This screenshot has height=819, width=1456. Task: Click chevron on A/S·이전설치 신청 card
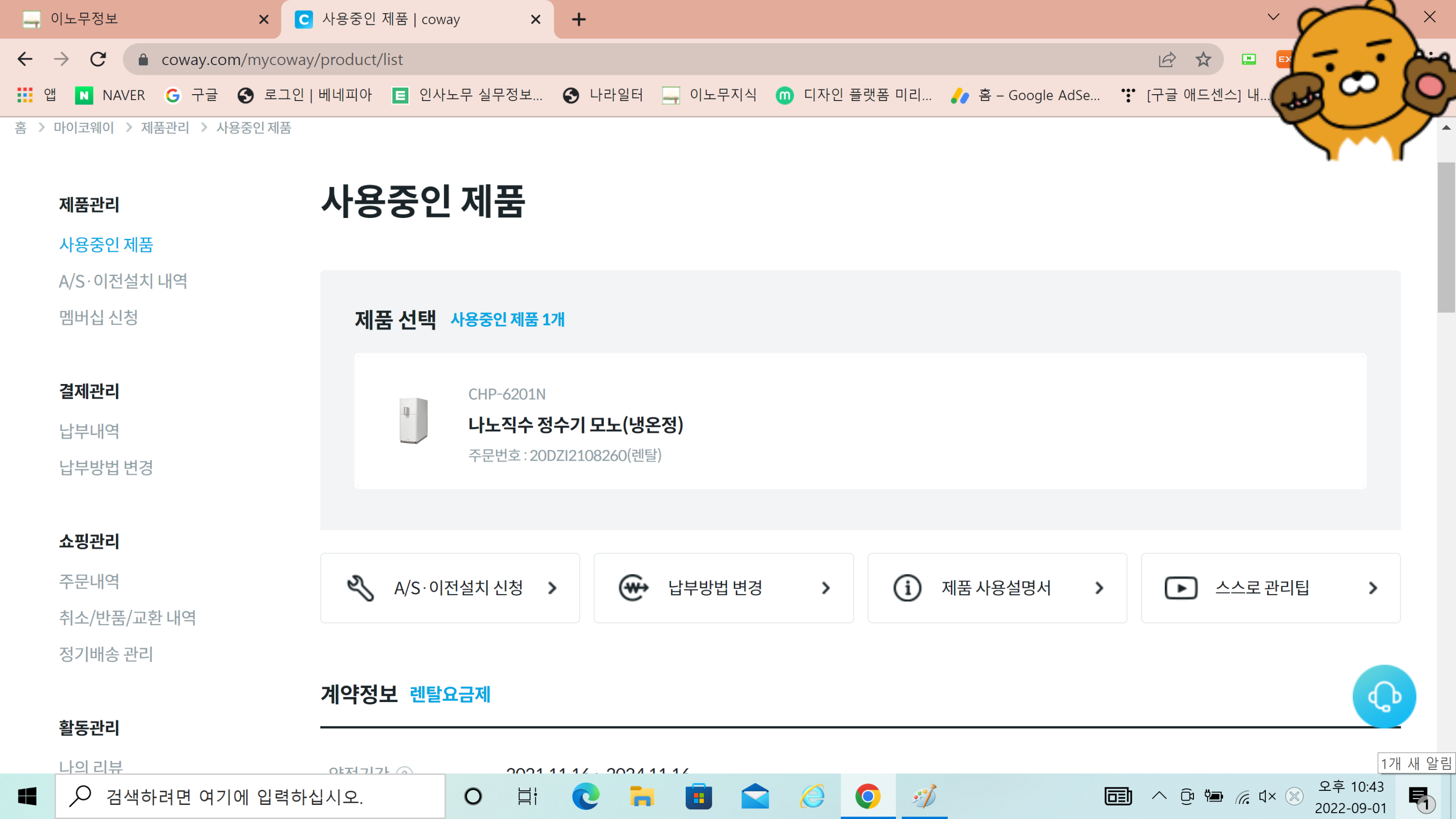pos(552,588)
